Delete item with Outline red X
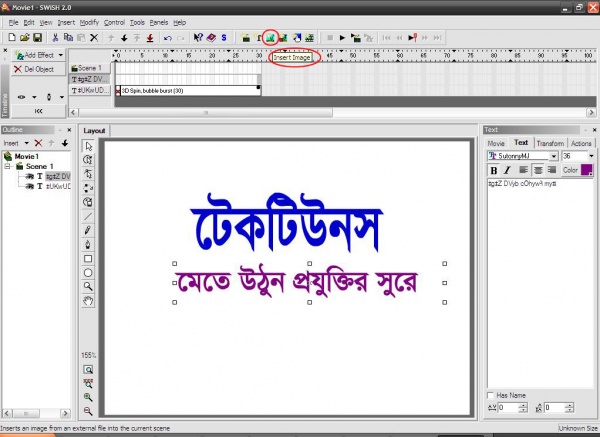Screen dimensions: 600x437 [38, 143]
